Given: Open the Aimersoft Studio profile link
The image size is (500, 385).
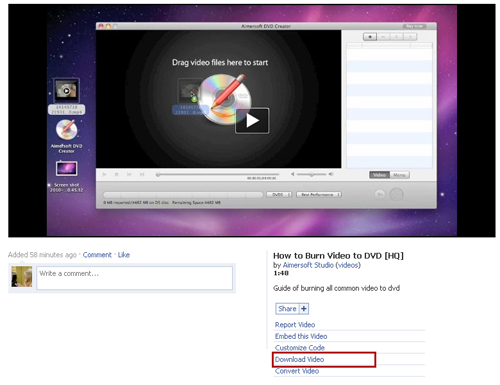Looking at the screenshot, I should click(x=308, y=265).
